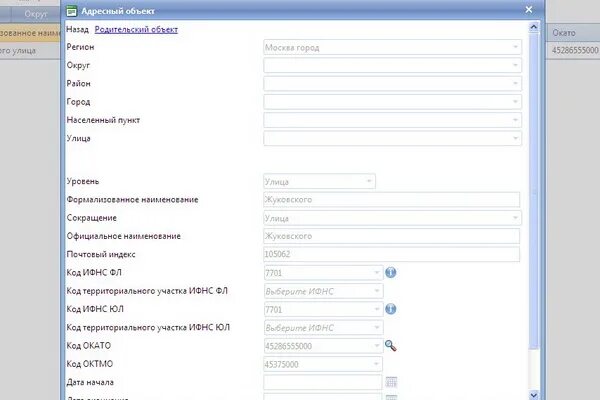Click the Дата начала input field
Viewport: 600px width, 400px height.
coord(323,382)
